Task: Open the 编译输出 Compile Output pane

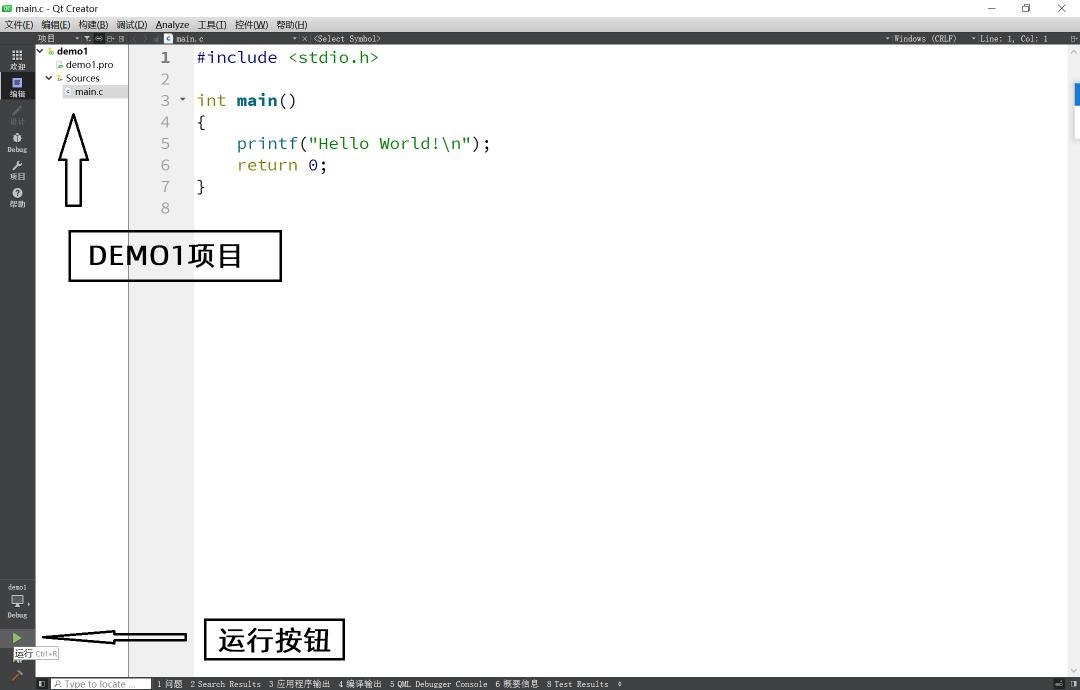Action: tap(360, 684)
